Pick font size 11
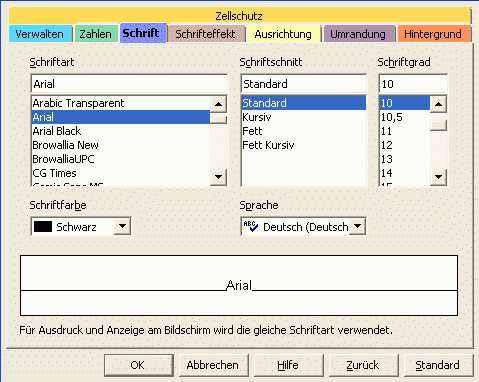 tap(405, 131)
